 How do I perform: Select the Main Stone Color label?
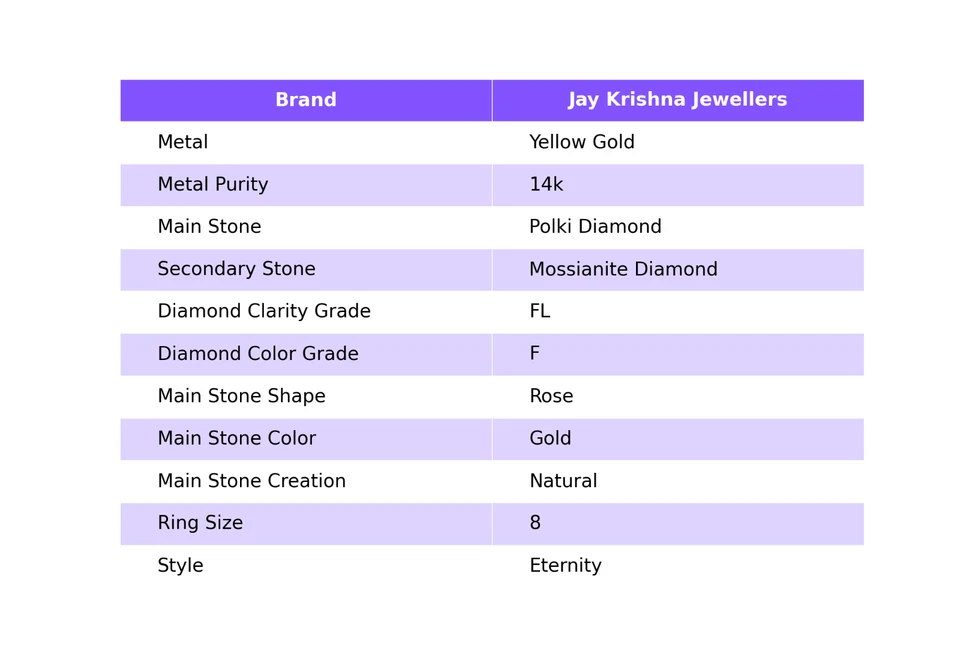point(236,438)
